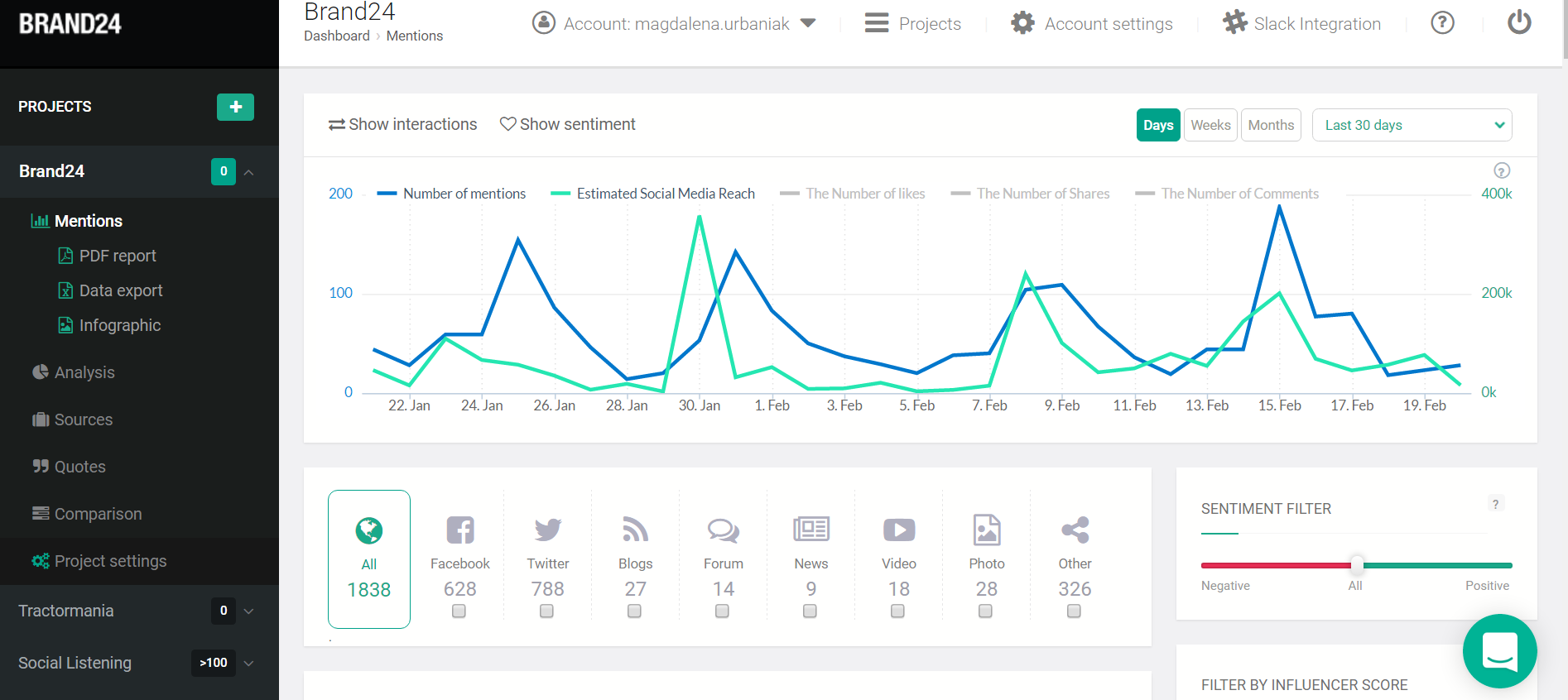Toggle Estimated Social Media Reach series
Viewport: 1568px width, 700px height.
(x=653, y=194)
